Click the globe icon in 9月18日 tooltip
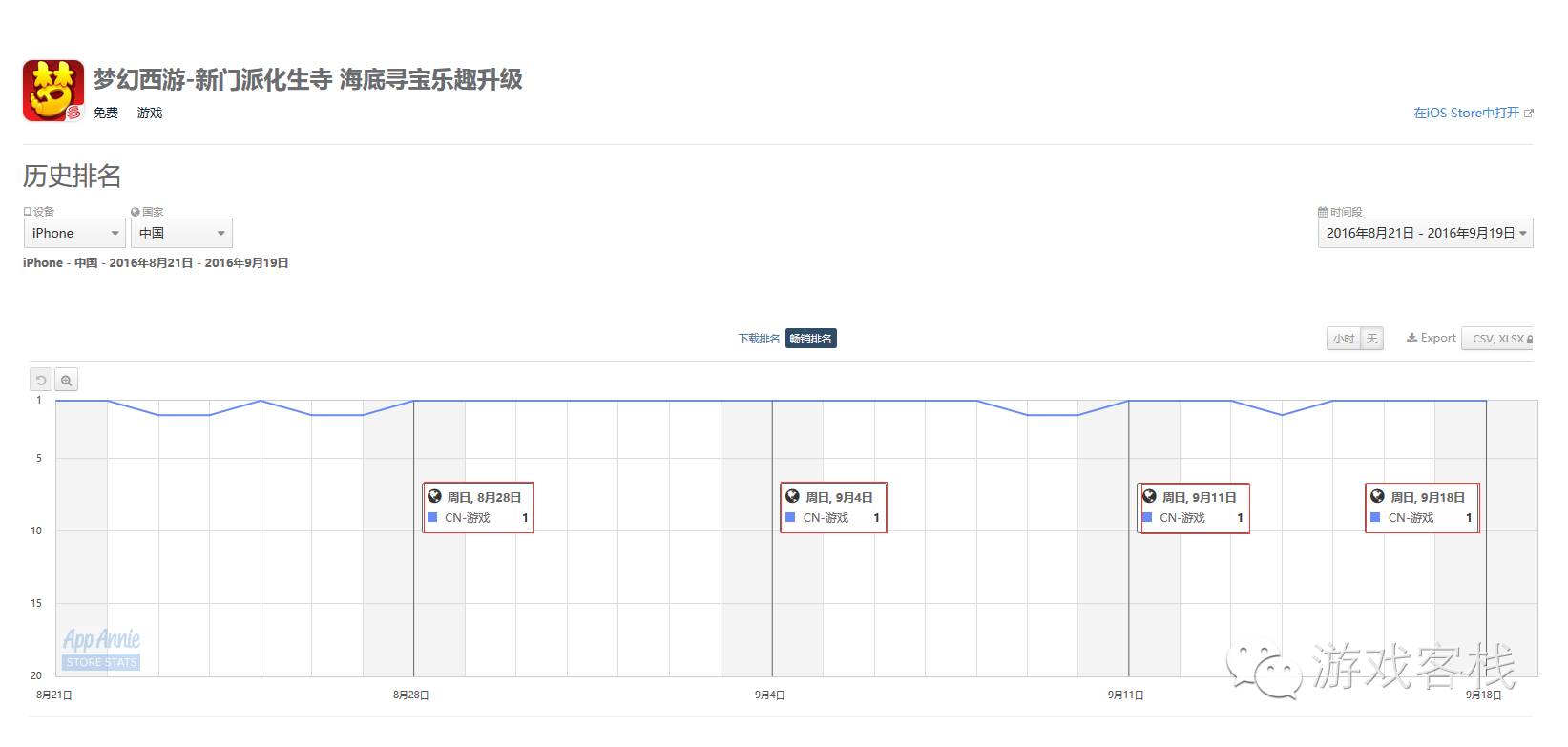 (1377, 496)
